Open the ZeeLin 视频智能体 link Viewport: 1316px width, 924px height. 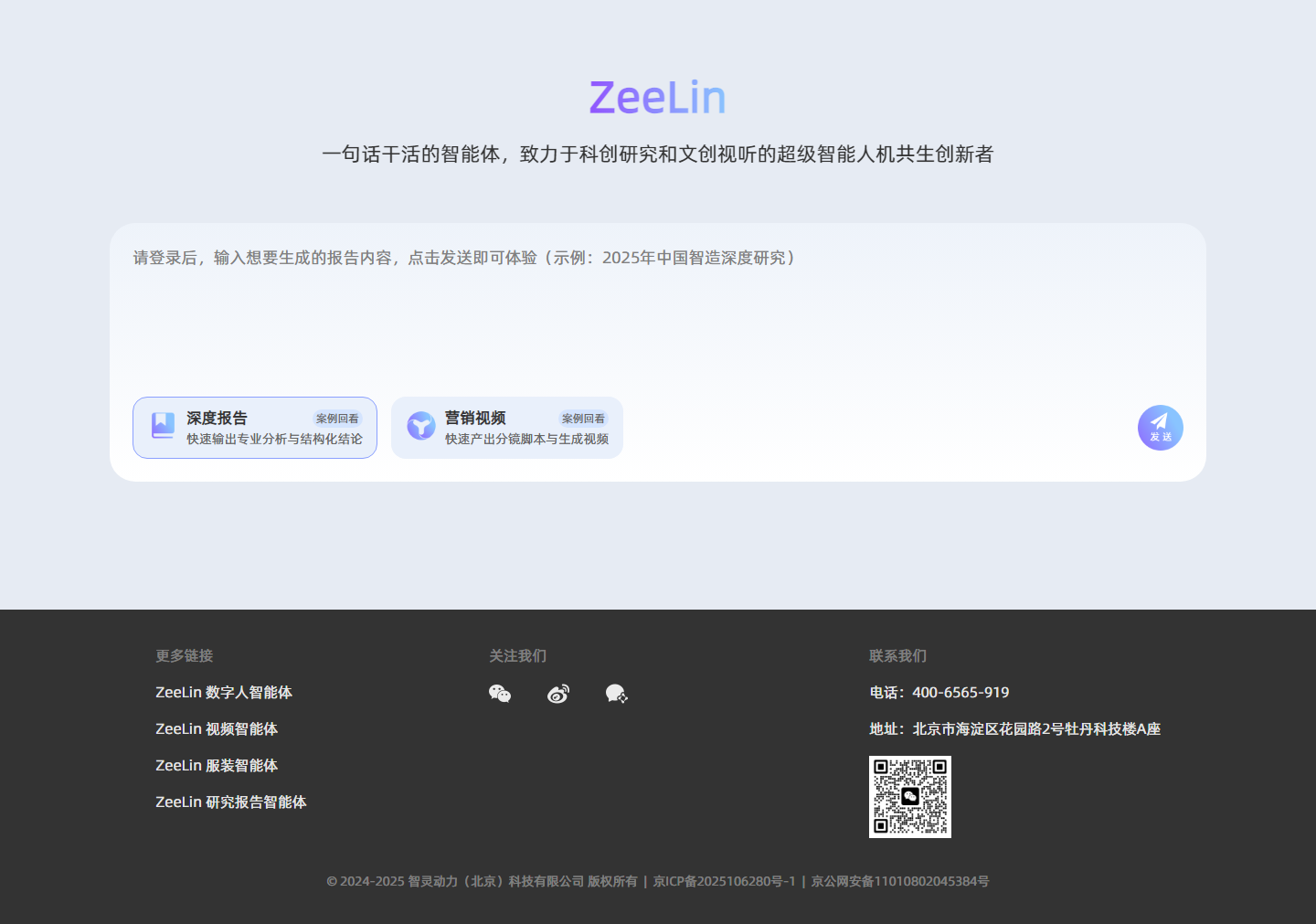217,729
